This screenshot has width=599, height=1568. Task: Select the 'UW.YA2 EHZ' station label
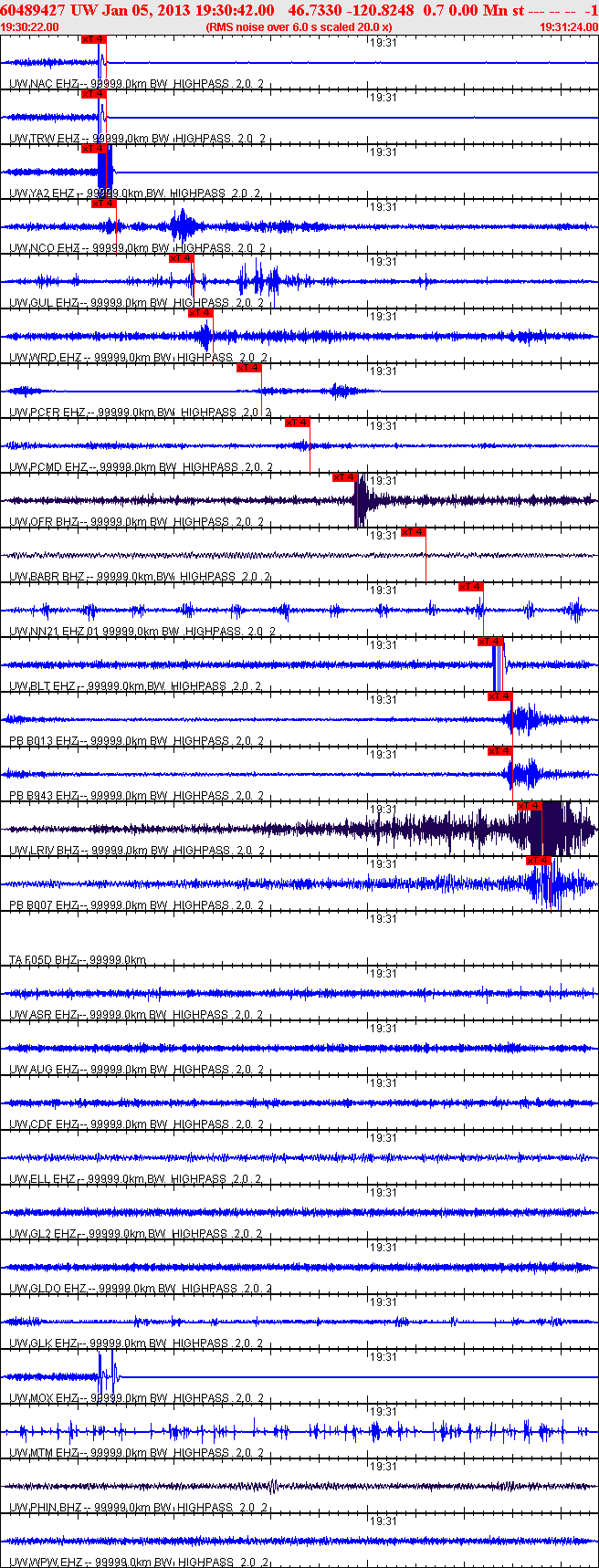click(x=43, y=193)
